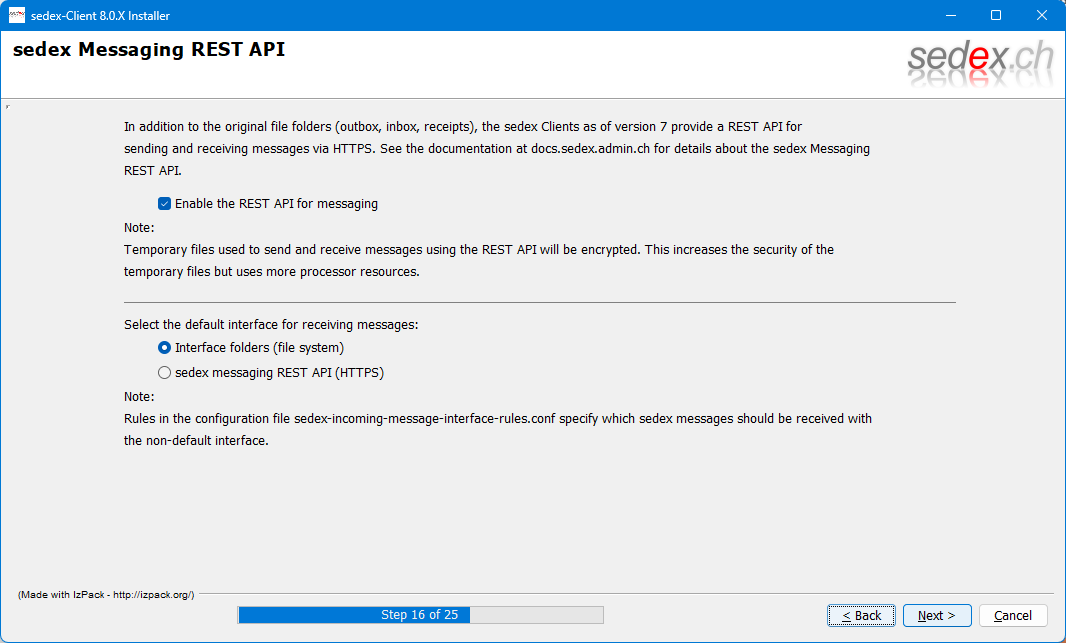Click the Select the default interface label
Viewport: 1066px width, 643px height.
coord(271,325)
